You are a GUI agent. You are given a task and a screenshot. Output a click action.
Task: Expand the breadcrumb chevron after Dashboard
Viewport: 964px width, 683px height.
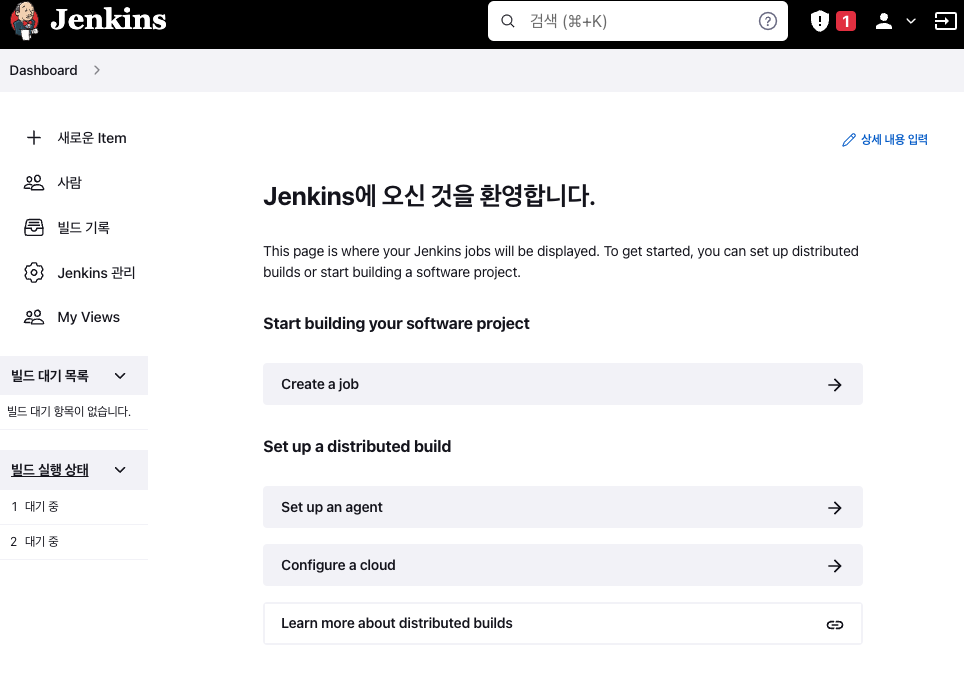[x=97, y=70]
